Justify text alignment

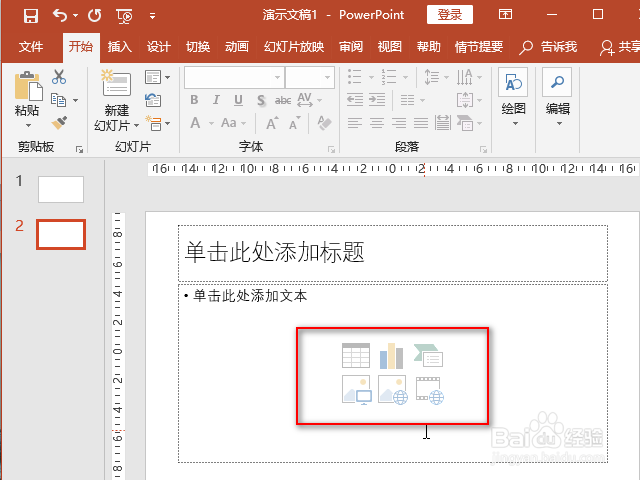pyautogui.click(x=421, y=123)
